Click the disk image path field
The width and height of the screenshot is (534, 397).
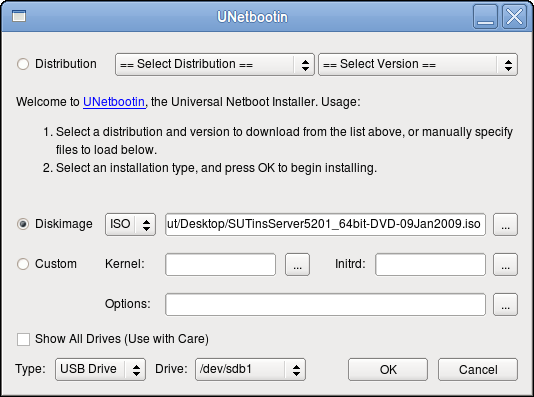pos(325,224)
